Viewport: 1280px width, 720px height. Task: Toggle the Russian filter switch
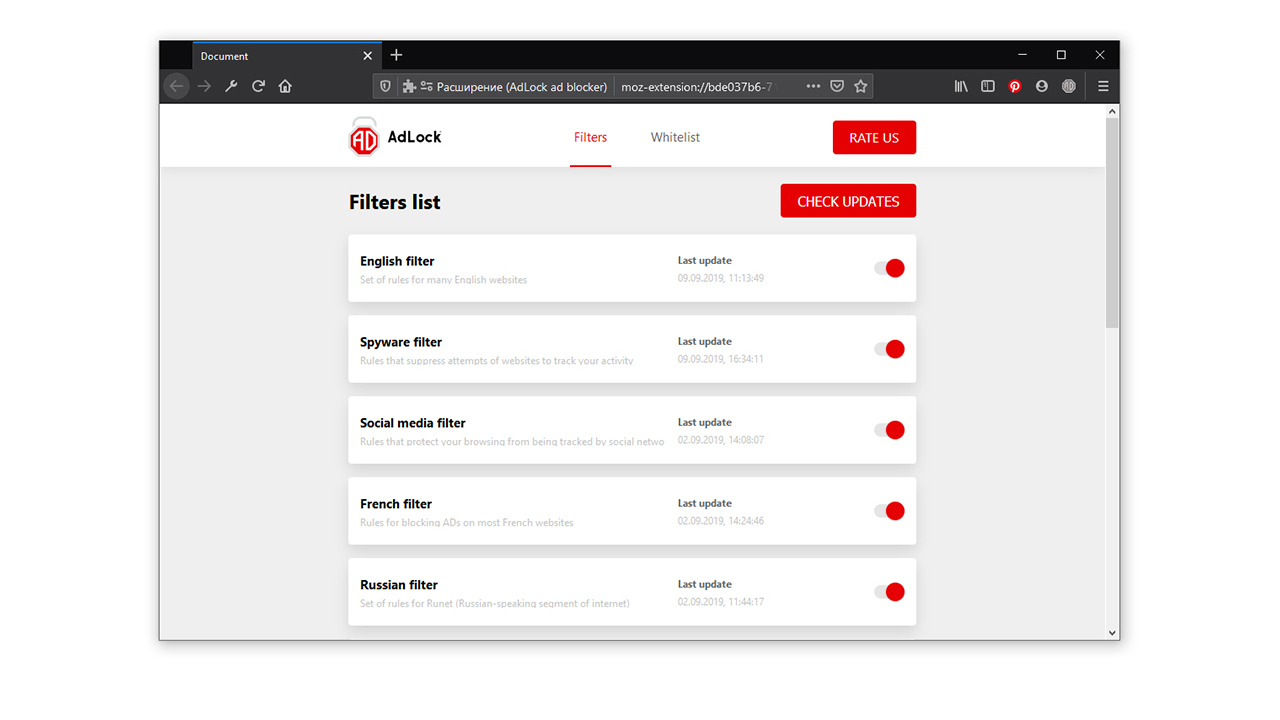click(x=889, y=592)
